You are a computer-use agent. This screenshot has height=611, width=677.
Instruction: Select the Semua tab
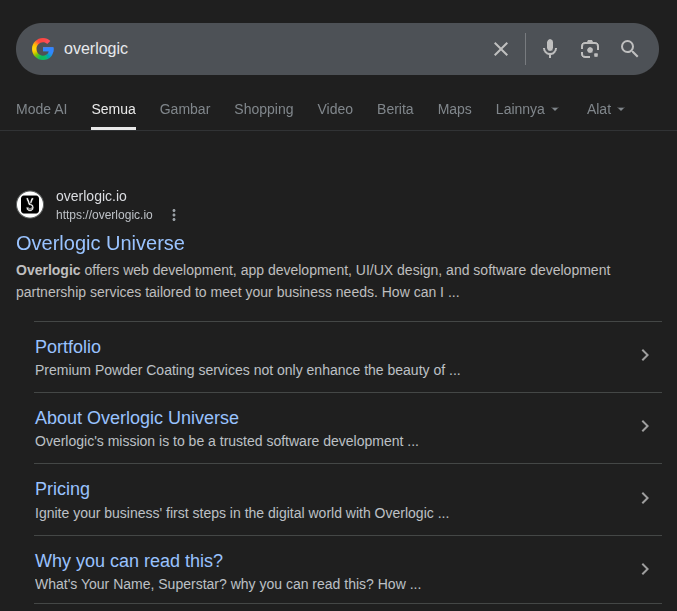(114, 109)
